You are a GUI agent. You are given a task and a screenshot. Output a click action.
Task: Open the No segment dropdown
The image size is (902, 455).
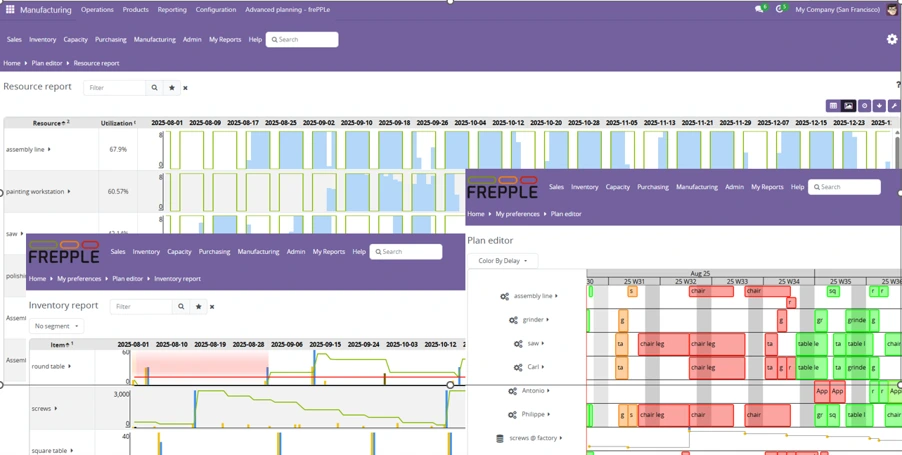(56, 326)
